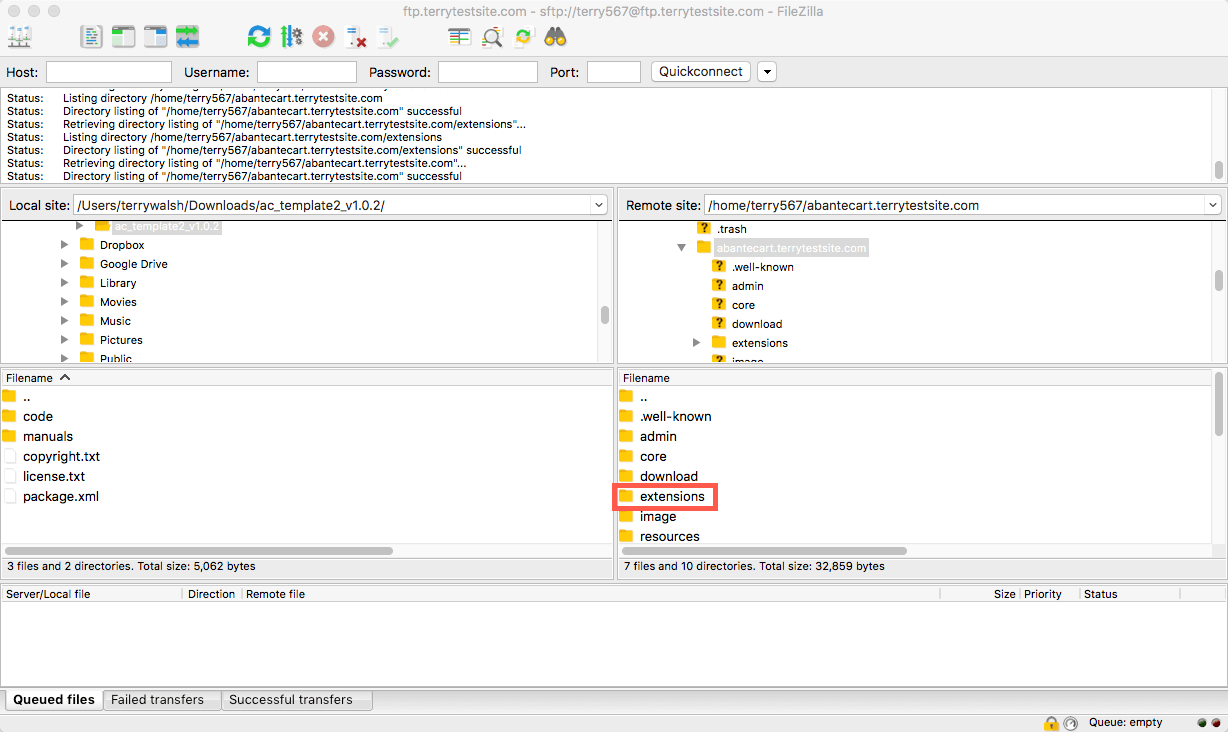Viewport: 1228px width, 732px height.
Task: Open the Quickconnect history dropdown arrow
Action: click(x=767, y=72)
